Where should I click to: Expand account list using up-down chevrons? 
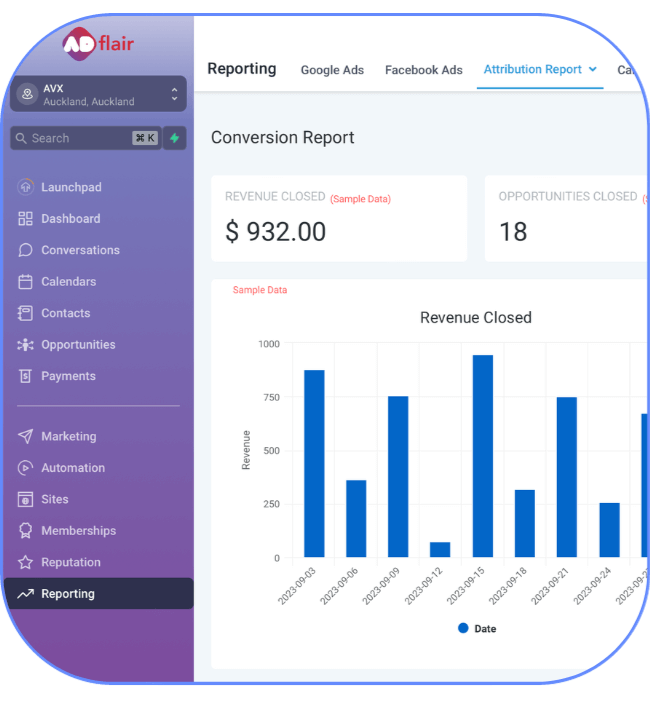(x=174, y=94)
